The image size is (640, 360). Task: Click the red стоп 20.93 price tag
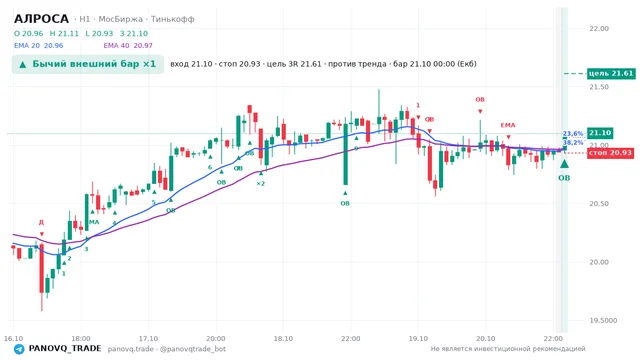611,153
